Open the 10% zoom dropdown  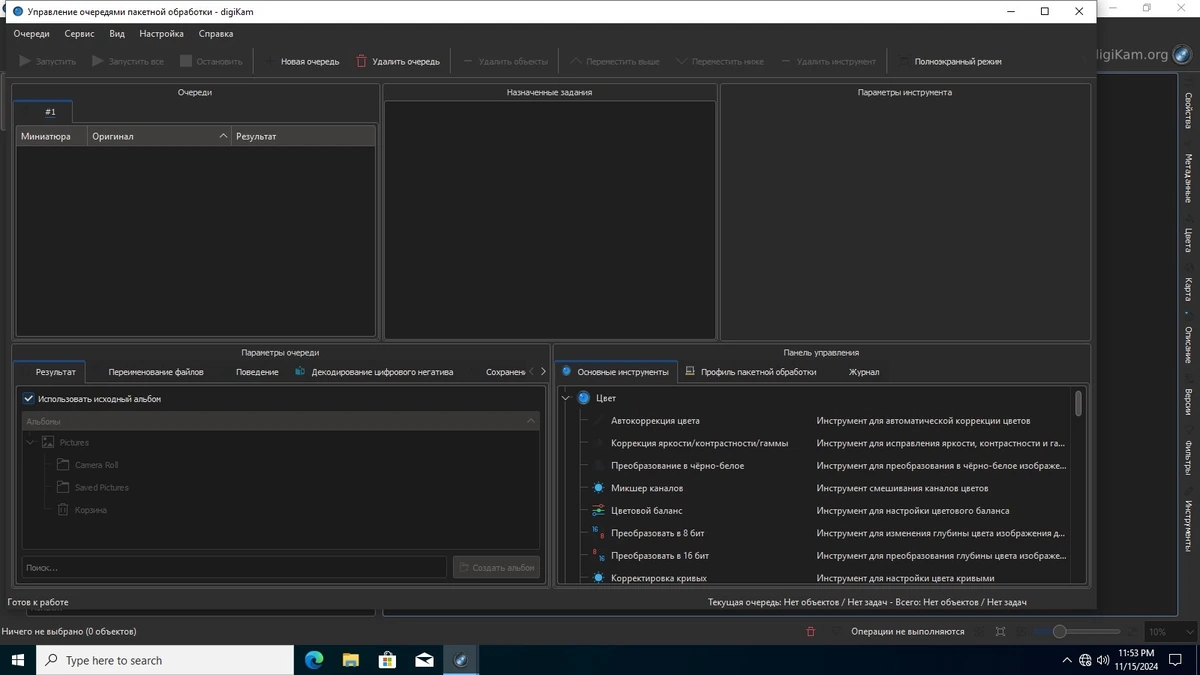click(1169, 632)
